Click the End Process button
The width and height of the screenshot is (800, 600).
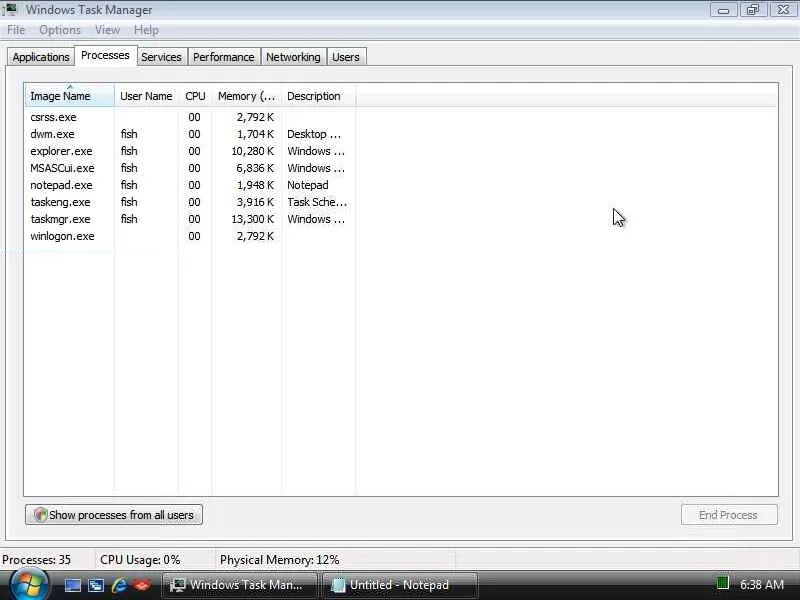click(x=729, y=515)
